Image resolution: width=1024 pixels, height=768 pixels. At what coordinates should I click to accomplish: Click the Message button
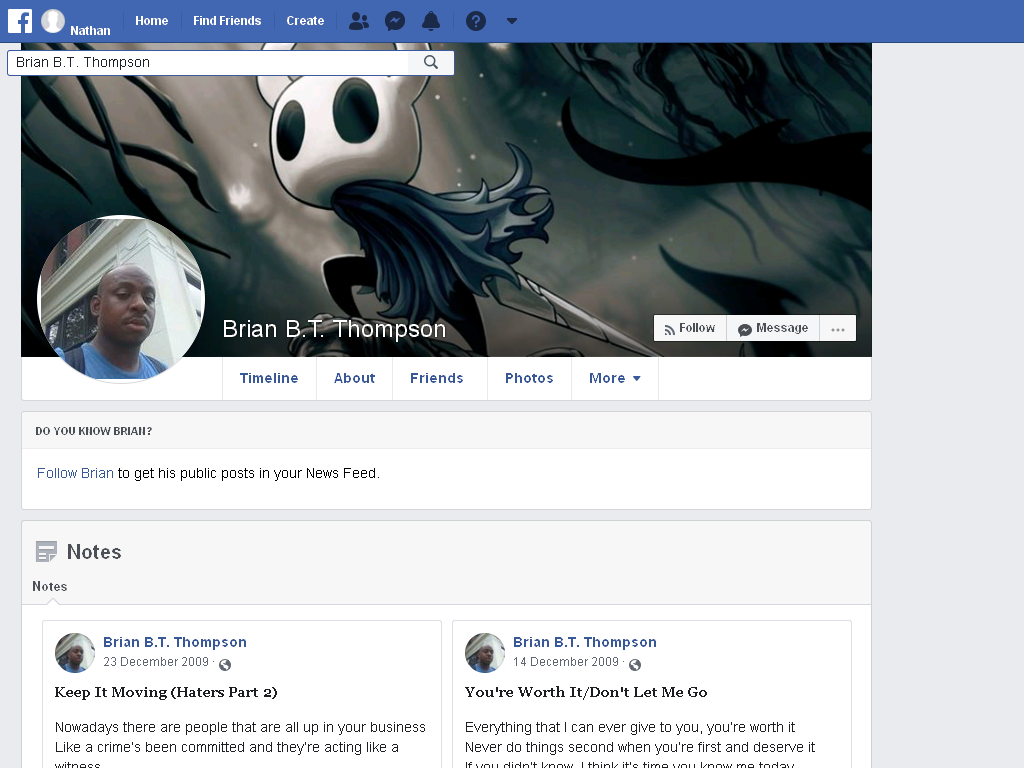[773, 328]
